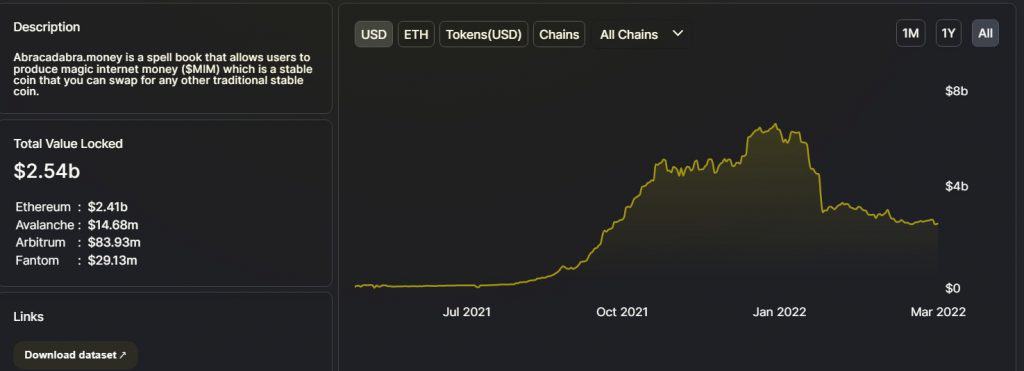
Task: Click the Avalanche TVL row
Action: 77,225
